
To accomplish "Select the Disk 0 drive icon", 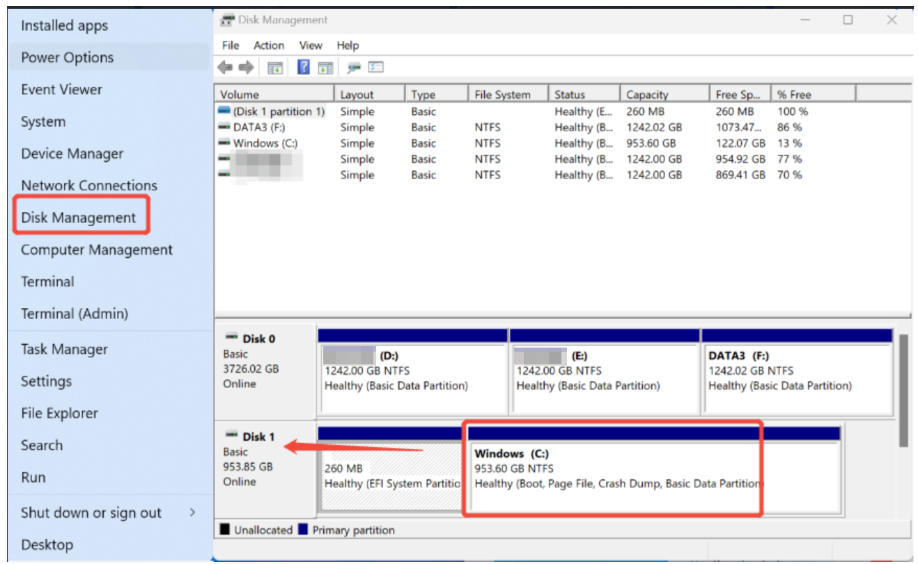I will (231, 338).
